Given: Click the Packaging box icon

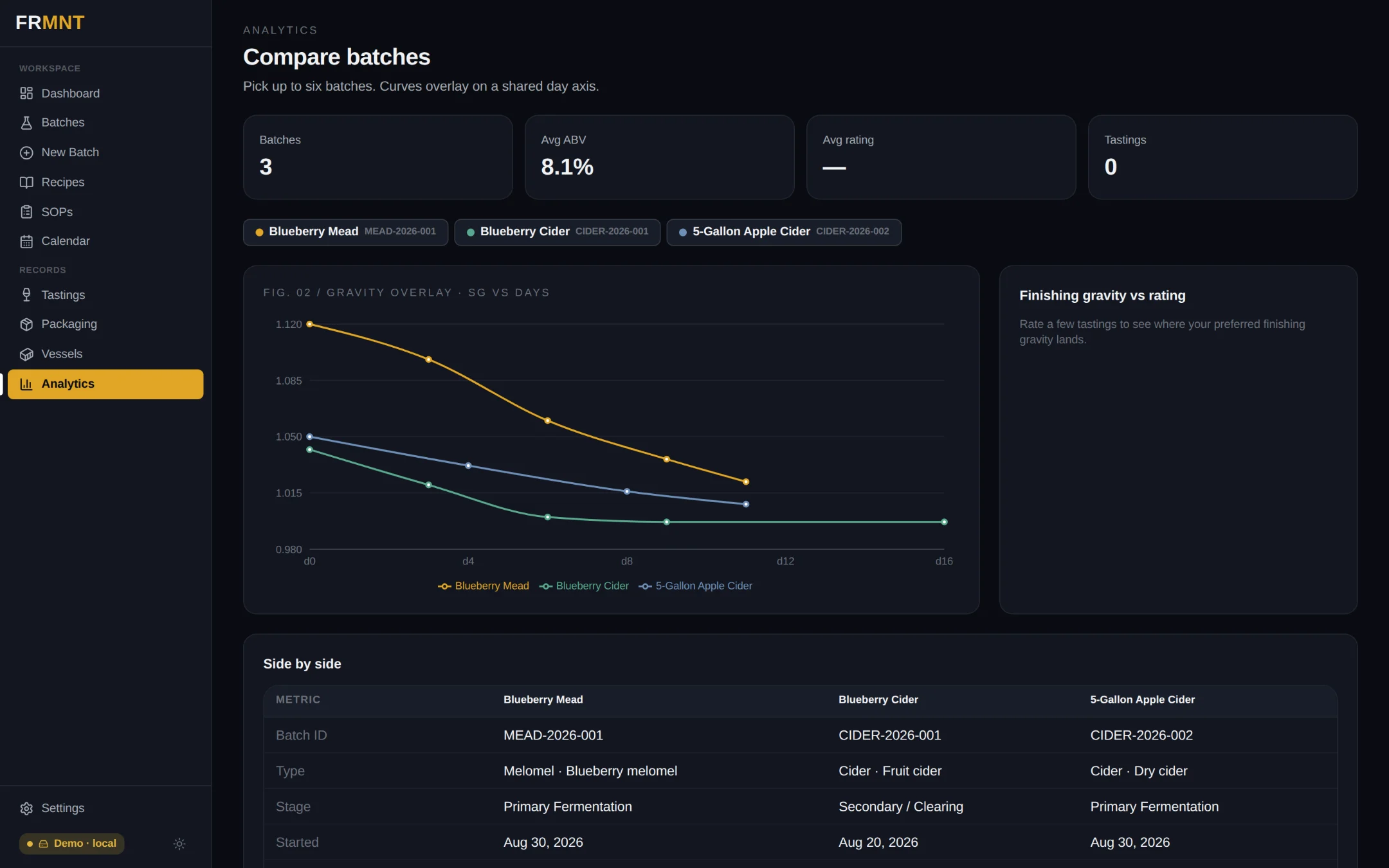Looking at the screenshot, I should pyautogui.click(x=26, y=325).
